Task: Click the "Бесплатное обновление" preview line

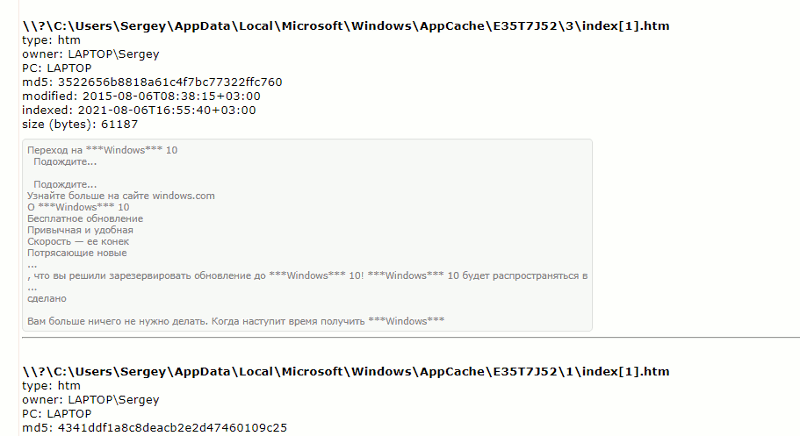Action: point(84,218)
